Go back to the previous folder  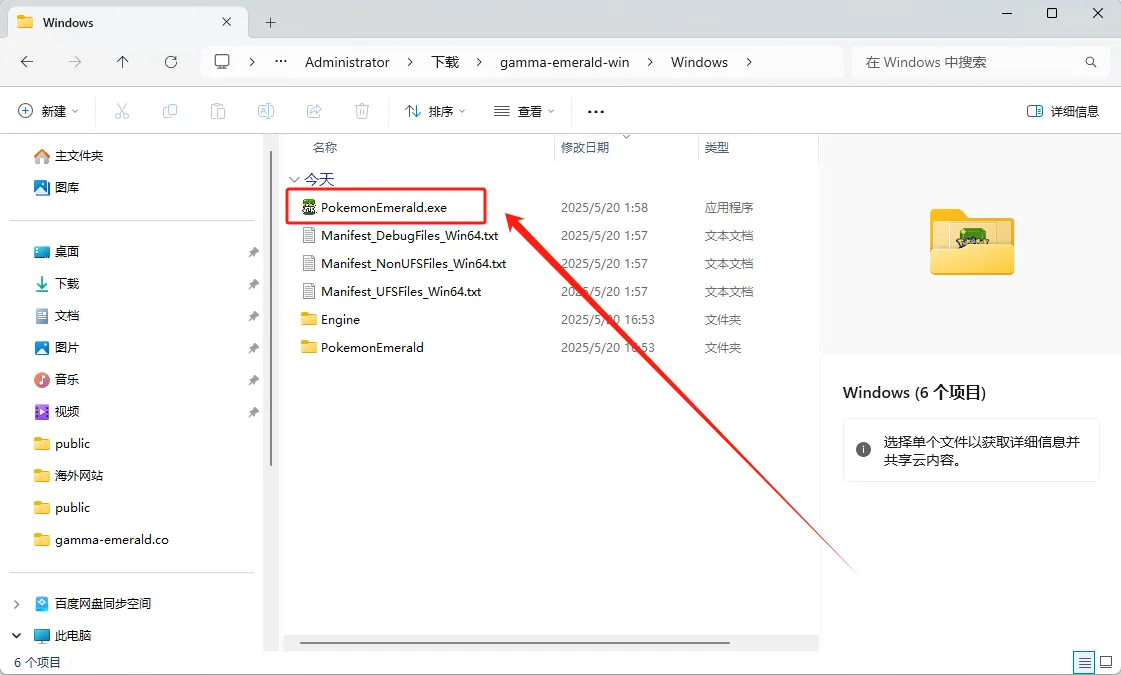[27, 62]
